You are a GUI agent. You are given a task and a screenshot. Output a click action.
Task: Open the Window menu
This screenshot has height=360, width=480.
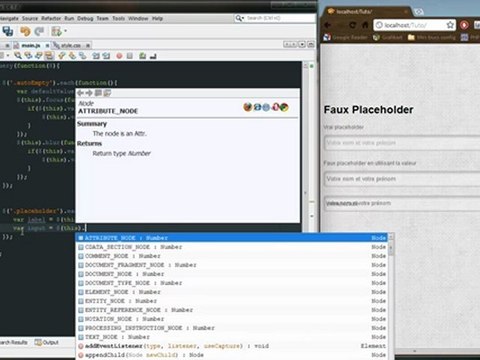[x=138, y=18]
